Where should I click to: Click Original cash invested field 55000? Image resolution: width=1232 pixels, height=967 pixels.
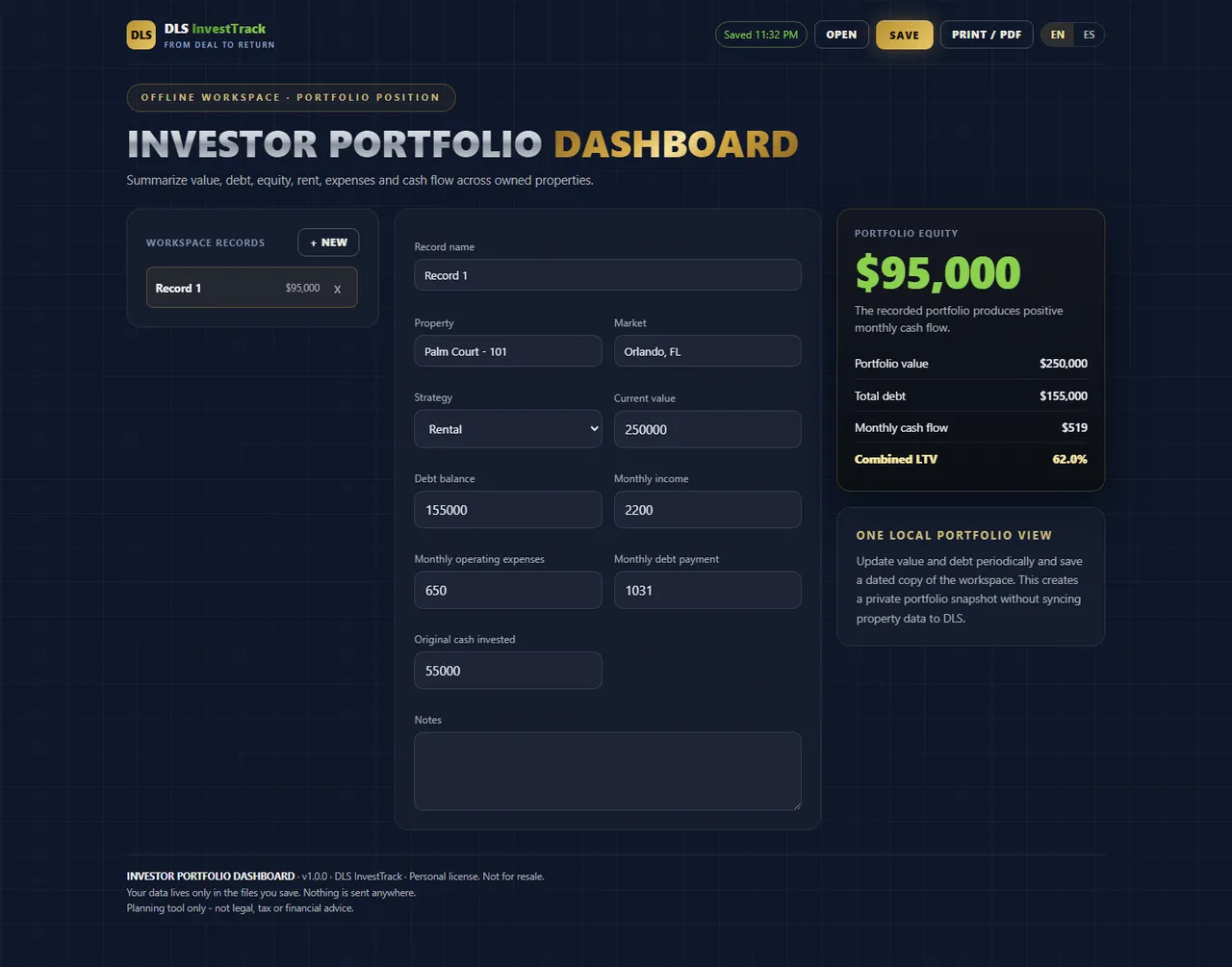click(508, 671)
